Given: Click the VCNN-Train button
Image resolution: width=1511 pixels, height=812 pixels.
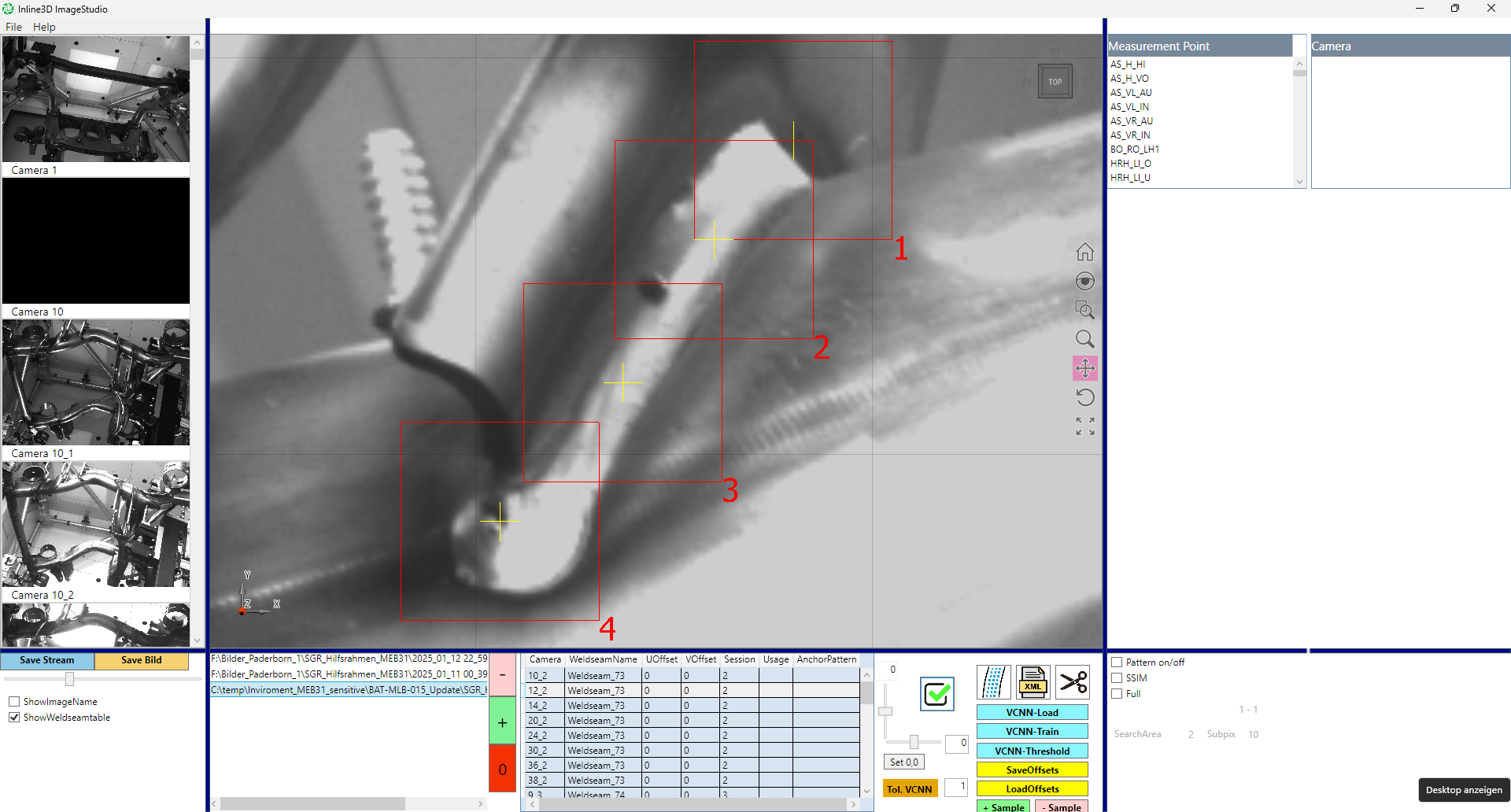Looking at the screenshot, I should coord(1033,732).
